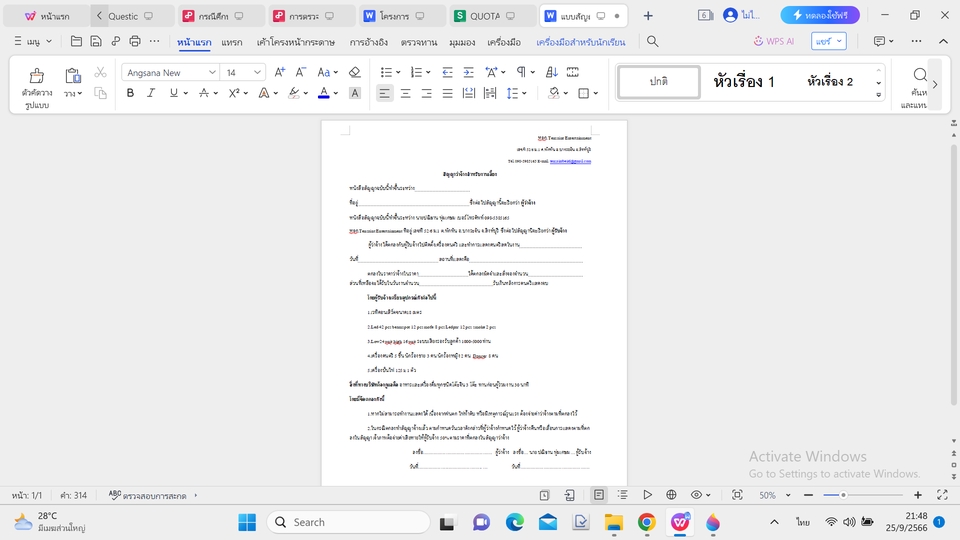Image resolution: width=960 pixels, height=540 pixels.
Task: Apply หัวเรื่อง 1 heading style
Action: pyautogui.click(x=743, y=81)
